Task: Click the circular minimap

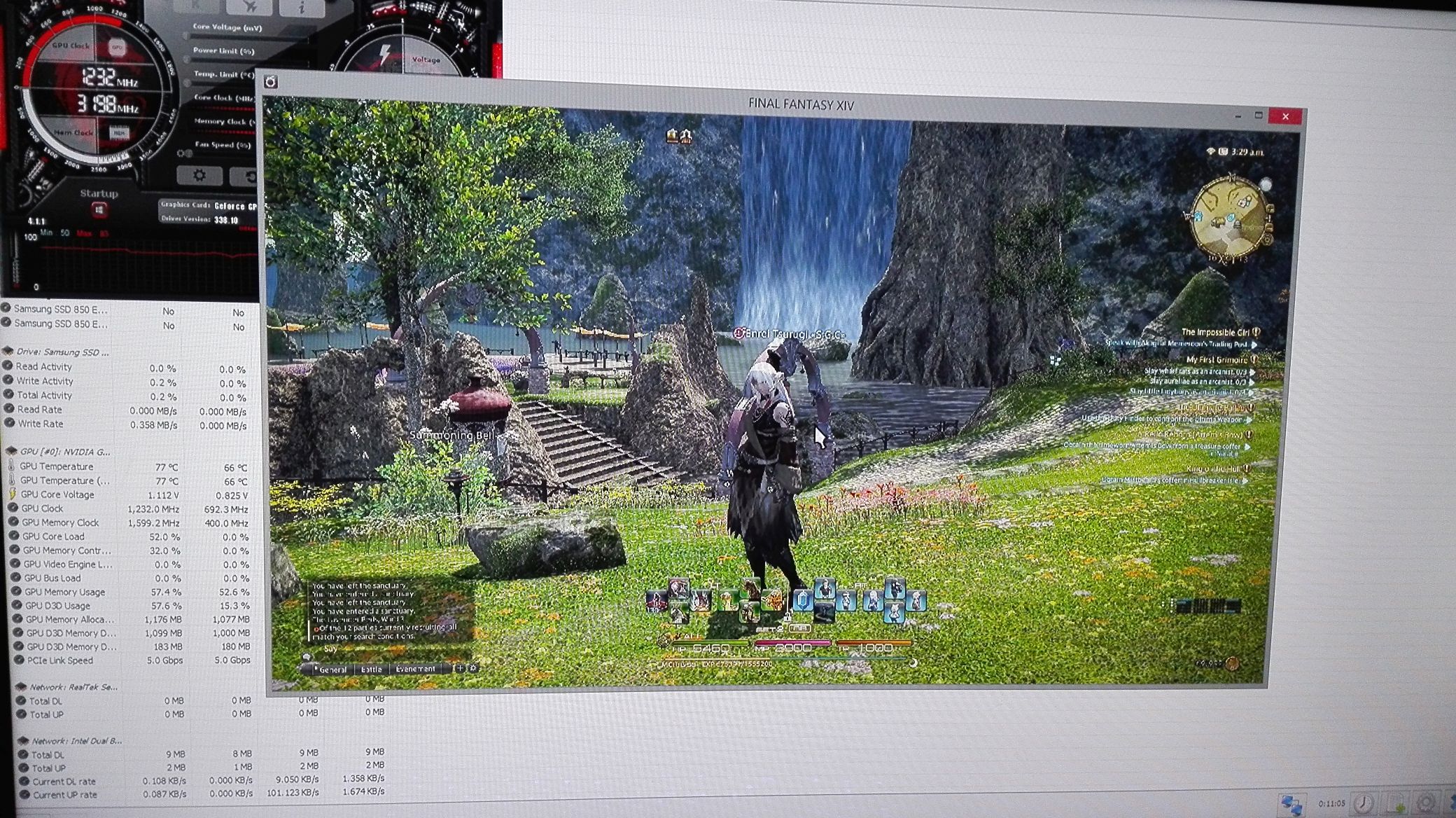Action: pos(1231,217)
